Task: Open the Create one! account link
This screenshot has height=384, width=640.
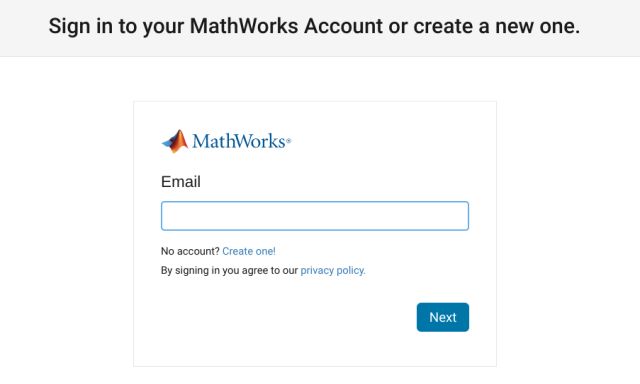Action: tap(249, 251)
